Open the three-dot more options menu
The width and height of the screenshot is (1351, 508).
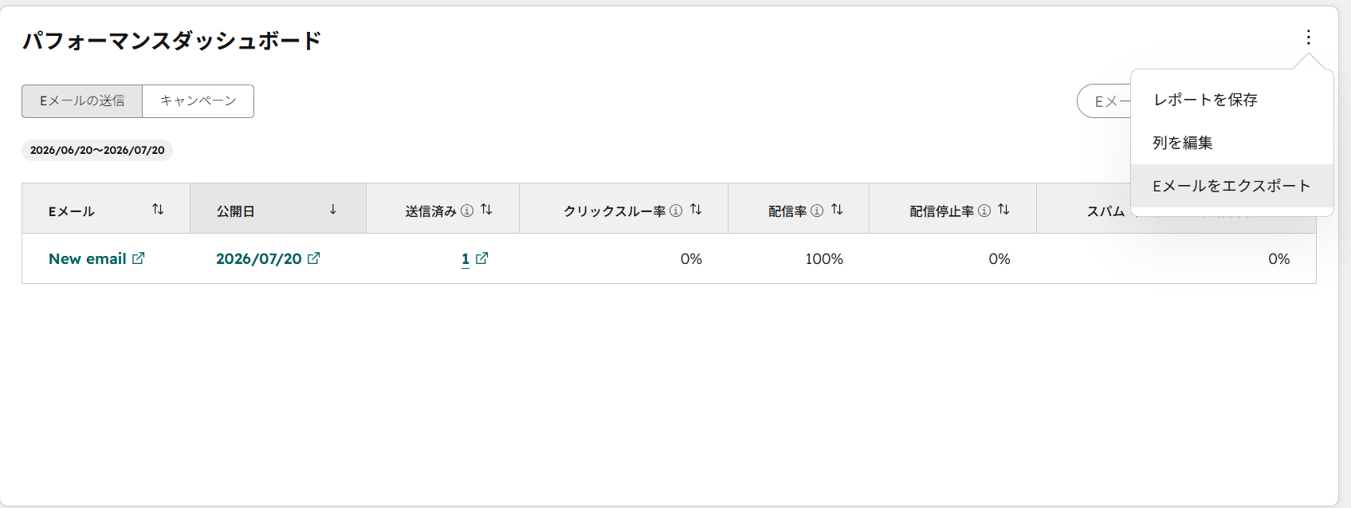point(1308,38)
